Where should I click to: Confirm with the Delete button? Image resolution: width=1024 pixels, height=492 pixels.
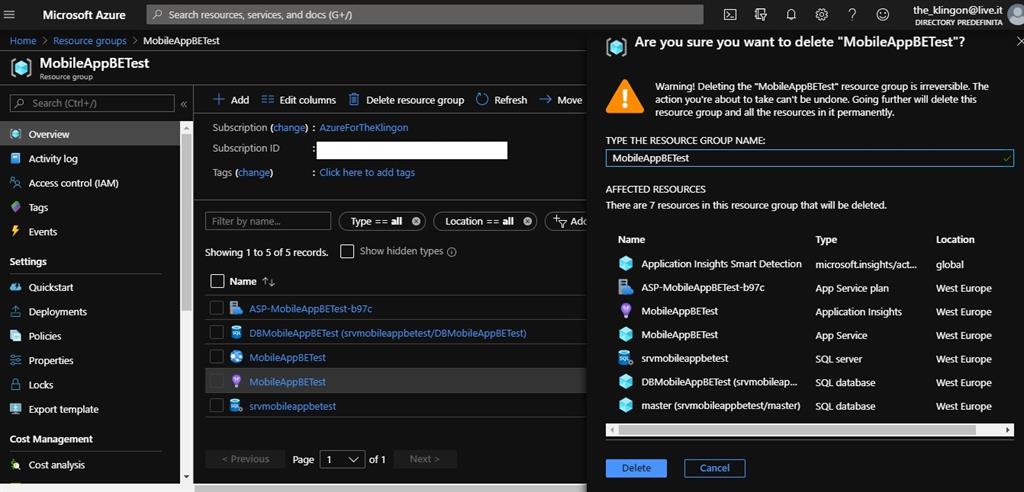(636, 468)
